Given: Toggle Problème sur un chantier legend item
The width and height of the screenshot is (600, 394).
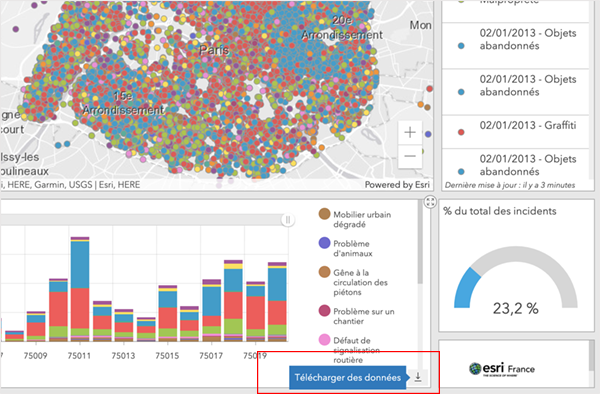Looking at the screenshot, I should [356, 316].
